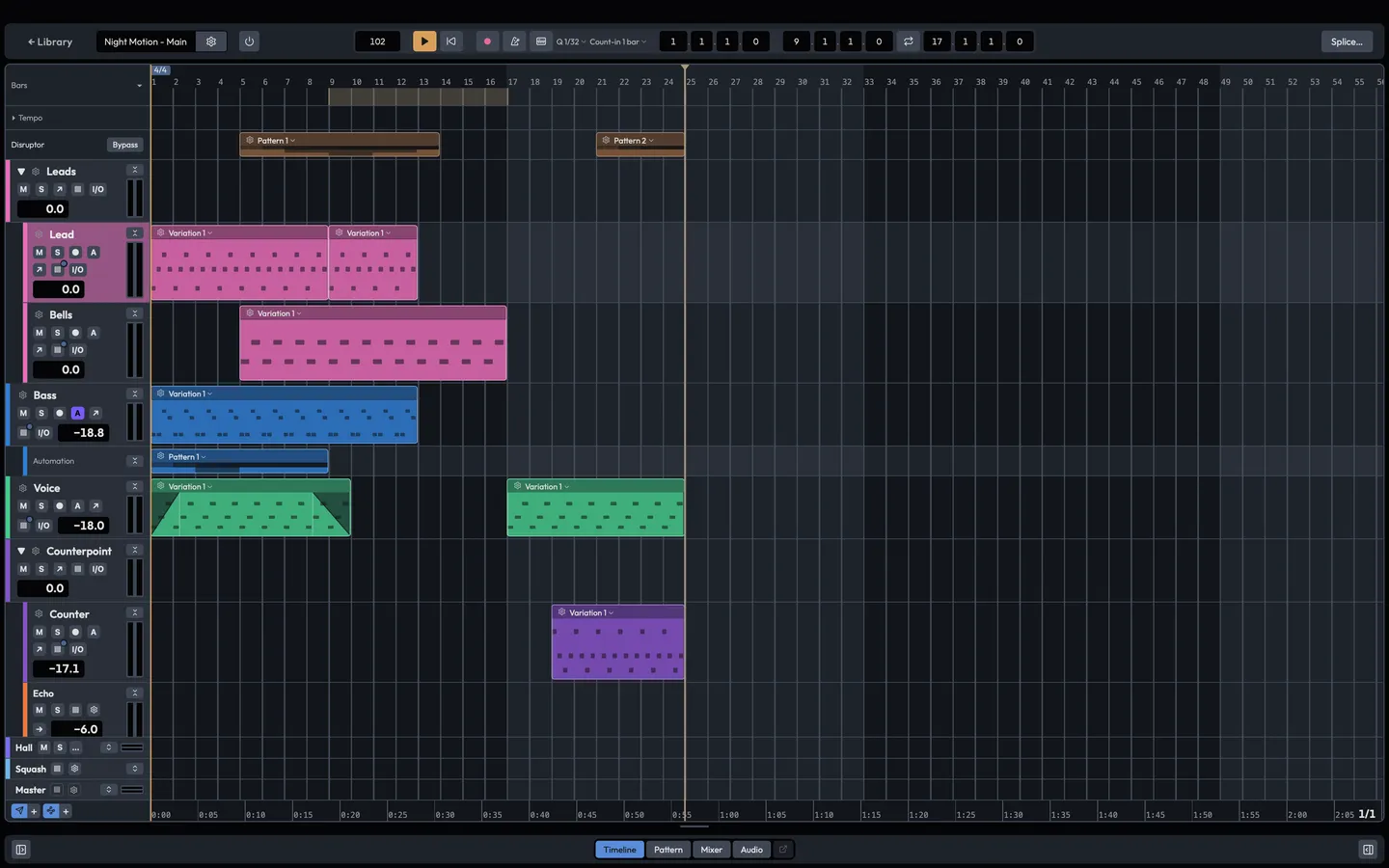Collapse the Automation lane icon

coord(135,461)
